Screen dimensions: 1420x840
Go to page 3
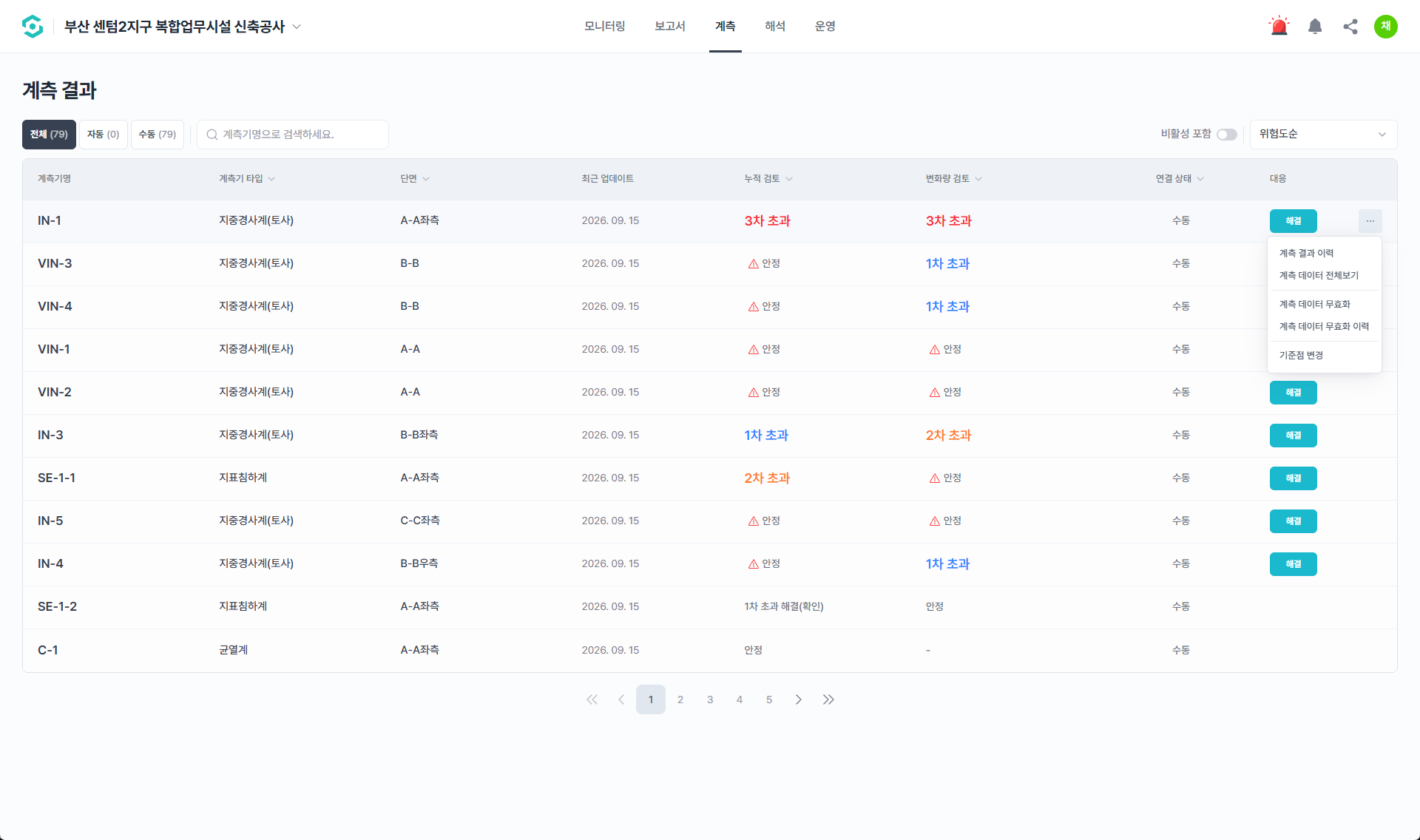point(710,700)
